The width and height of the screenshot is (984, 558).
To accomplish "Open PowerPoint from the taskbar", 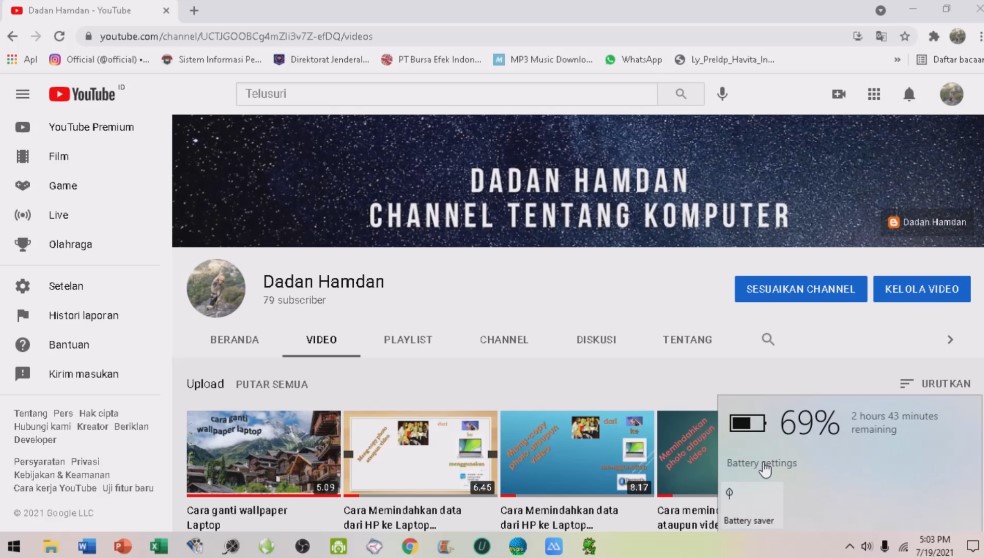I will pyautogui.click(x=122, y=546).
